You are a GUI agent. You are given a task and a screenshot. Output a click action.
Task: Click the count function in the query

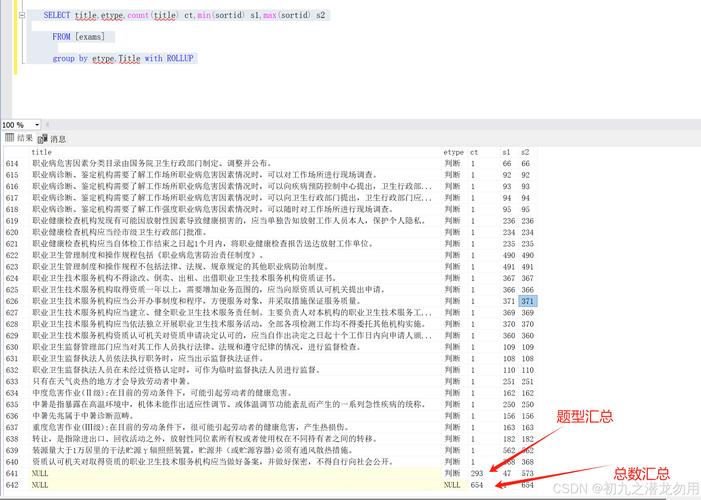(138, 15)
